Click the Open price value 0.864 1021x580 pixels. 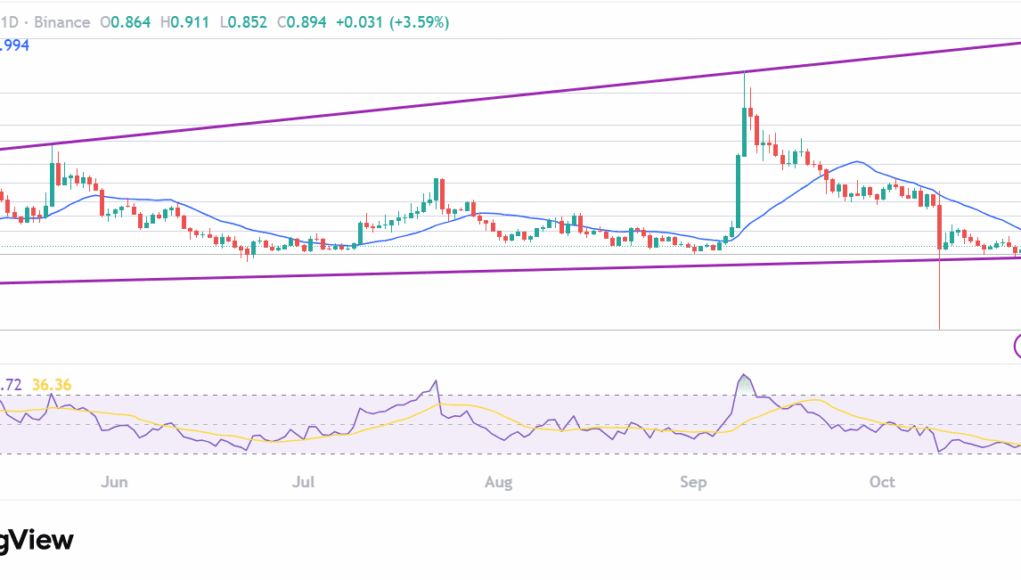(x=129, y=21)
